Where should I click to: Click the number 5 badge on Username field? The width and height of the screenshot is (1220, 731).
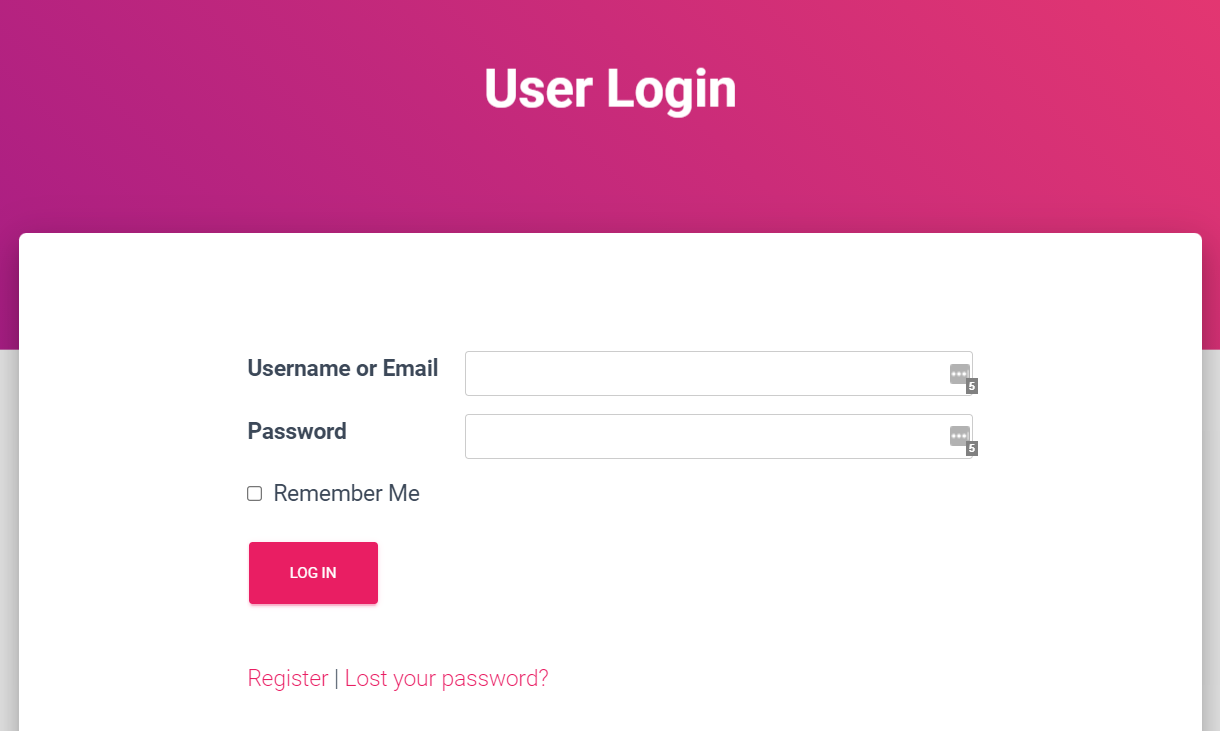coord(972,387)
